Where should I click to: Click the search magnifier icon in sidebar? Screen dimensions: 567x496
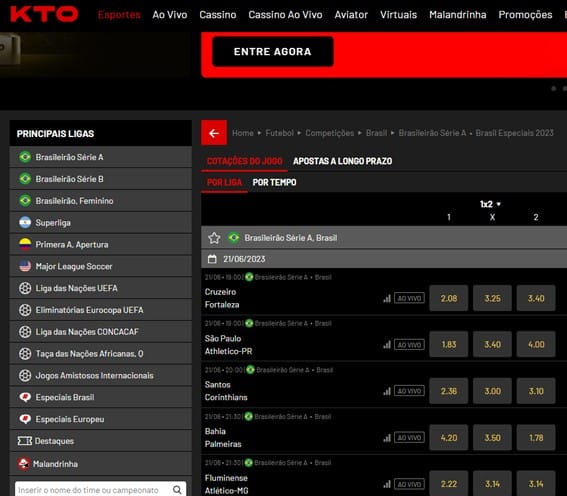(177, 489)
